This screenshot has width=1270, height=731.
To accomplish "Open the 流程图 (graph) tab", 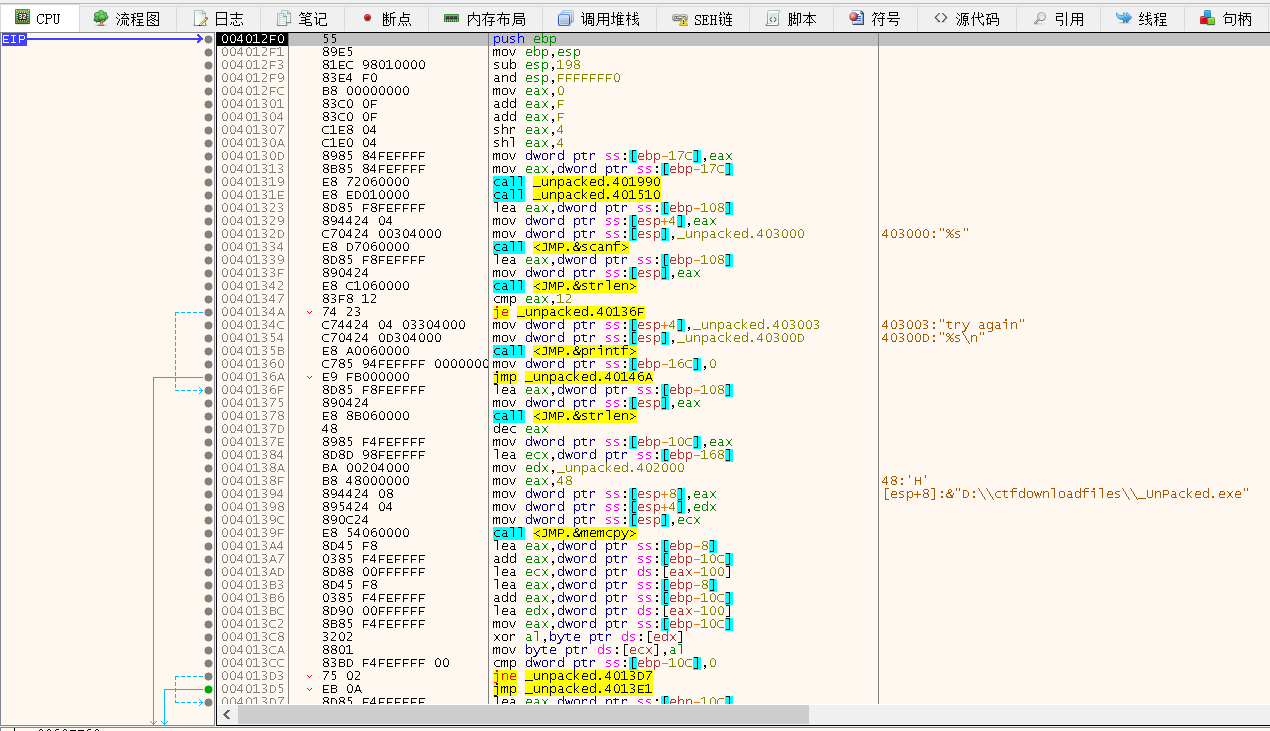I will 126,18.
